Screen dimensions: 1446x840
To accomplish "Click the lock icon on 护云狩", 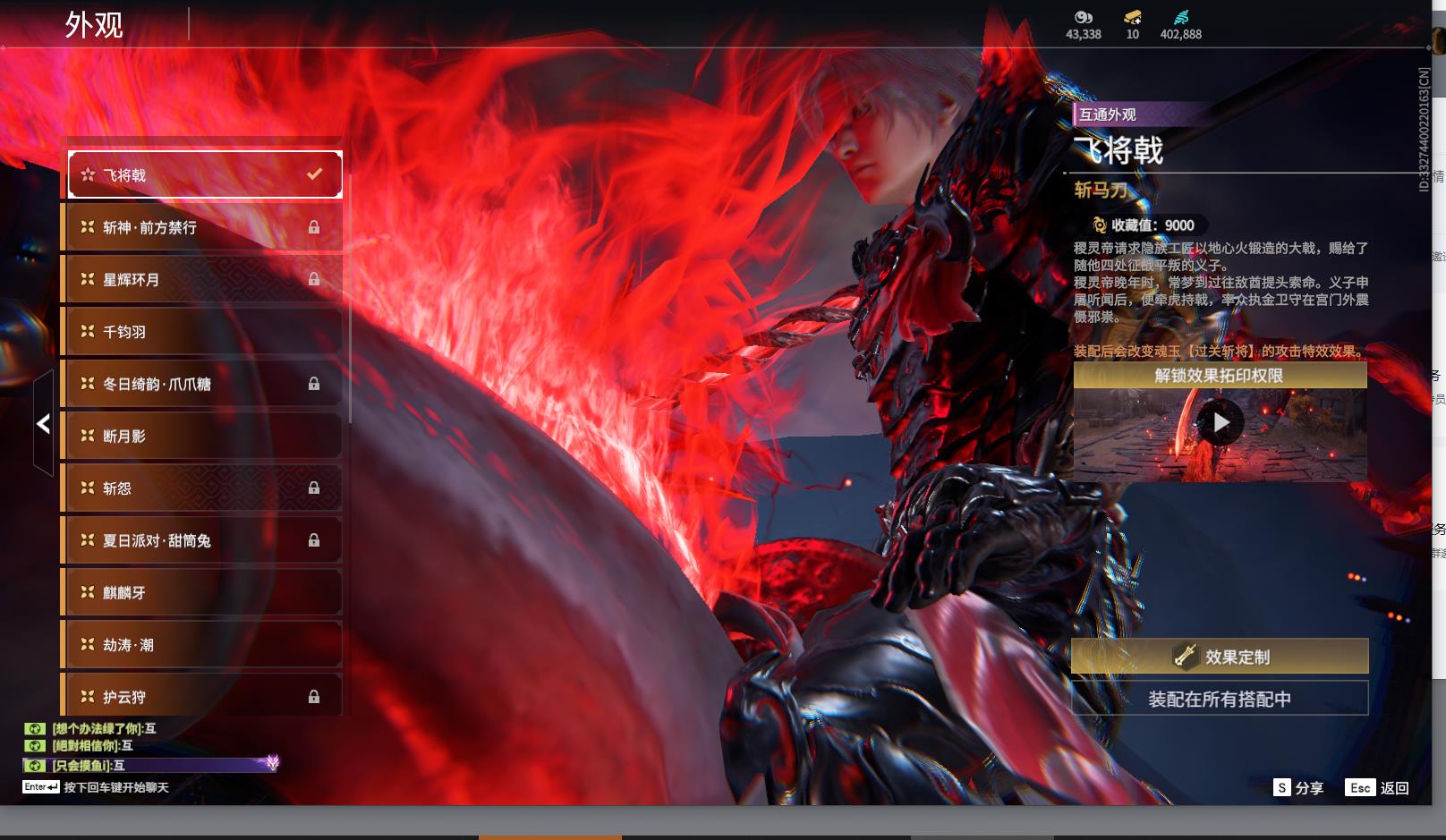I will point(314,697).
